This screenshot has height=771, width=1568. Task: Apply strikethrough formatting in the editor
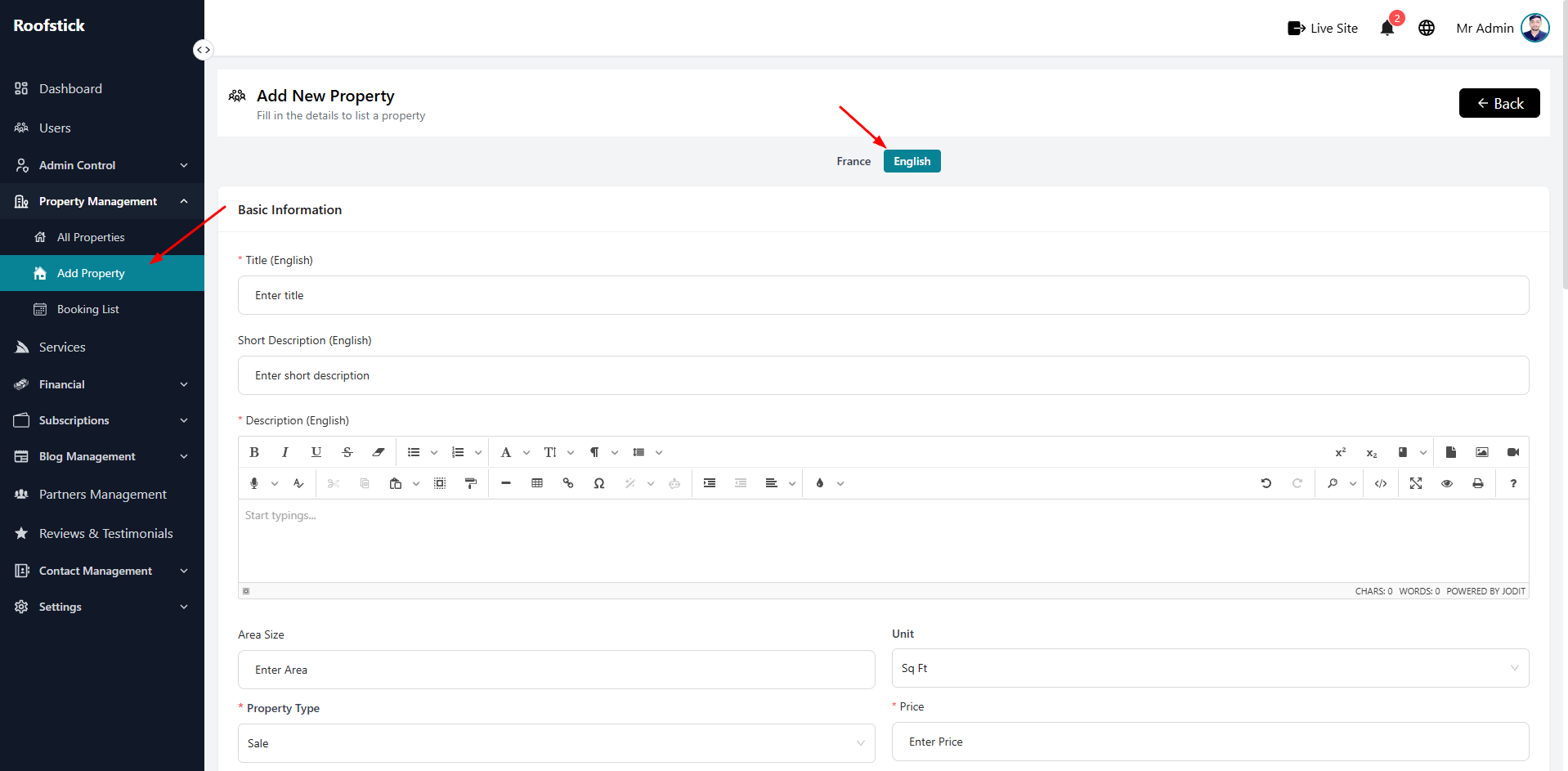click(347, 452)
